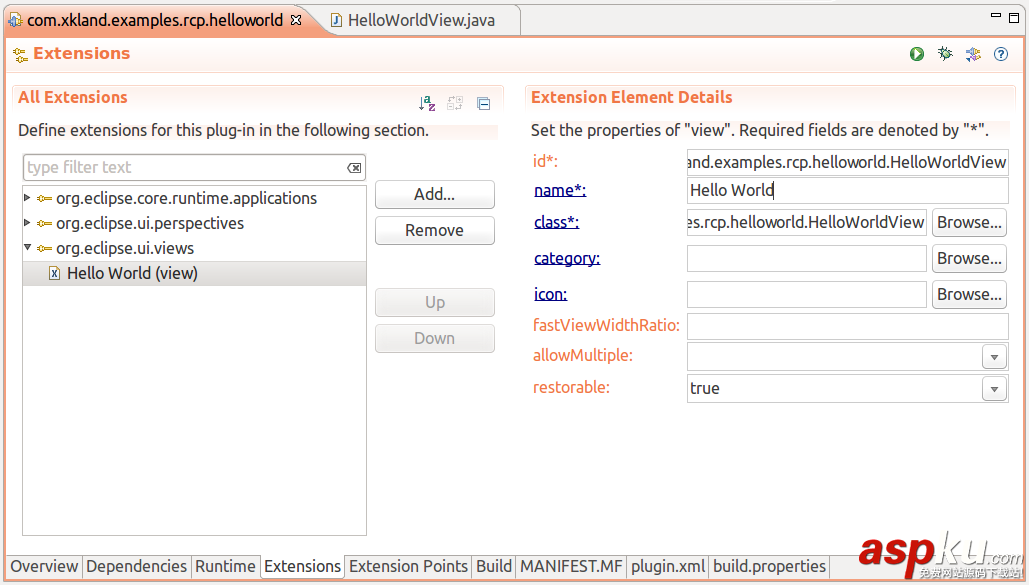Open help via the question mark icon

[1001, 54]
